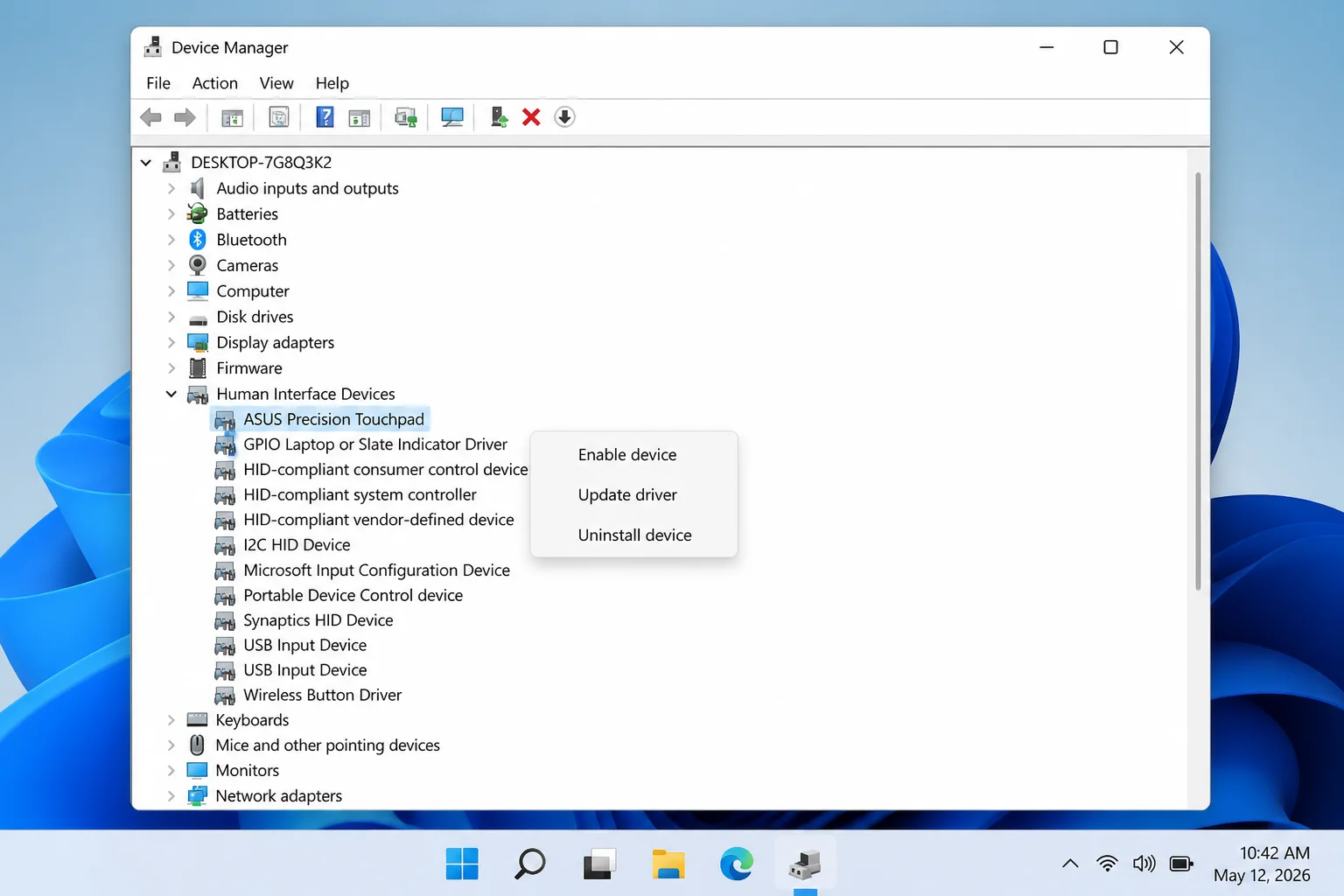Open Microsoft Edge from the taskbar
The width and height of the screenshot is (1344, 896).
click(737, 864)
